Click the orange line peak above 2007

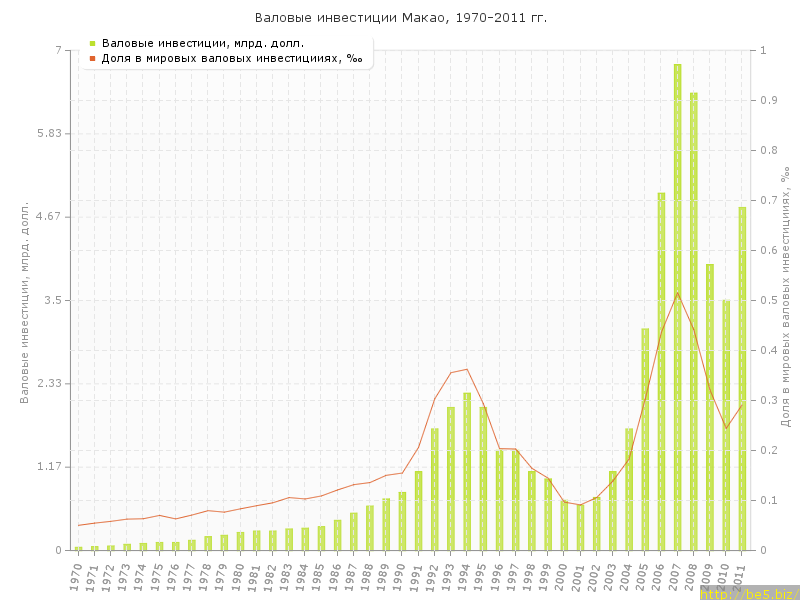[677, 292]
